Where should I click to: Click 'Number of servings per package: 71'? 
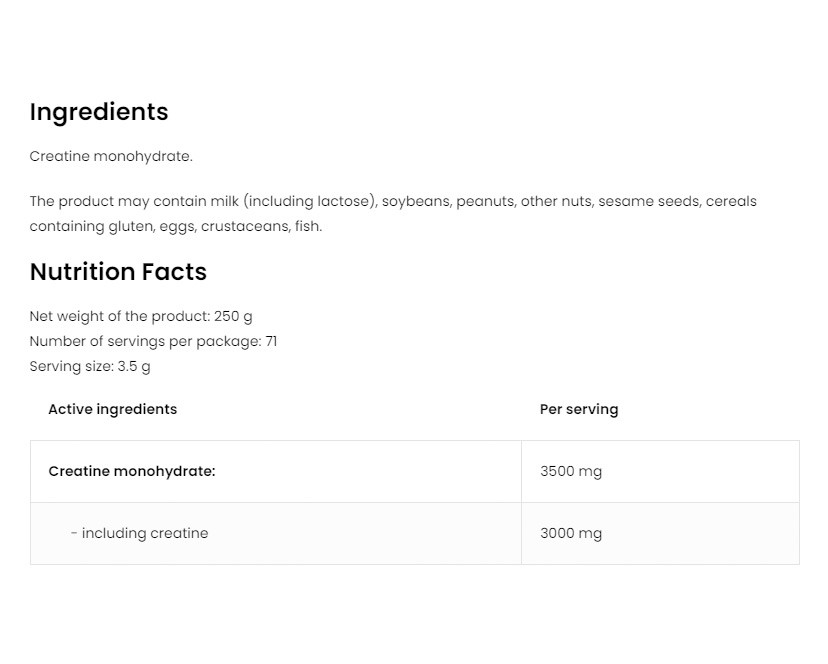153,341
